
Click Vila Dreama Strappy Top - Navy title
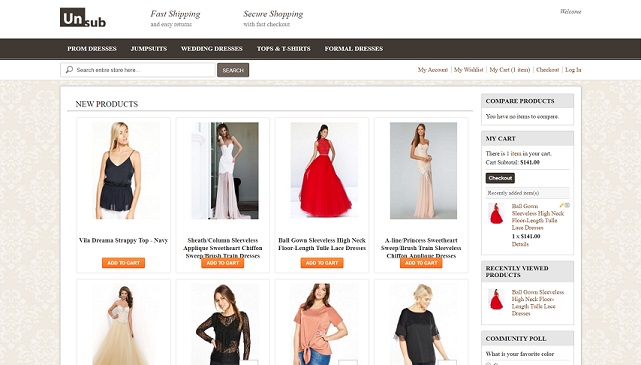123,240
